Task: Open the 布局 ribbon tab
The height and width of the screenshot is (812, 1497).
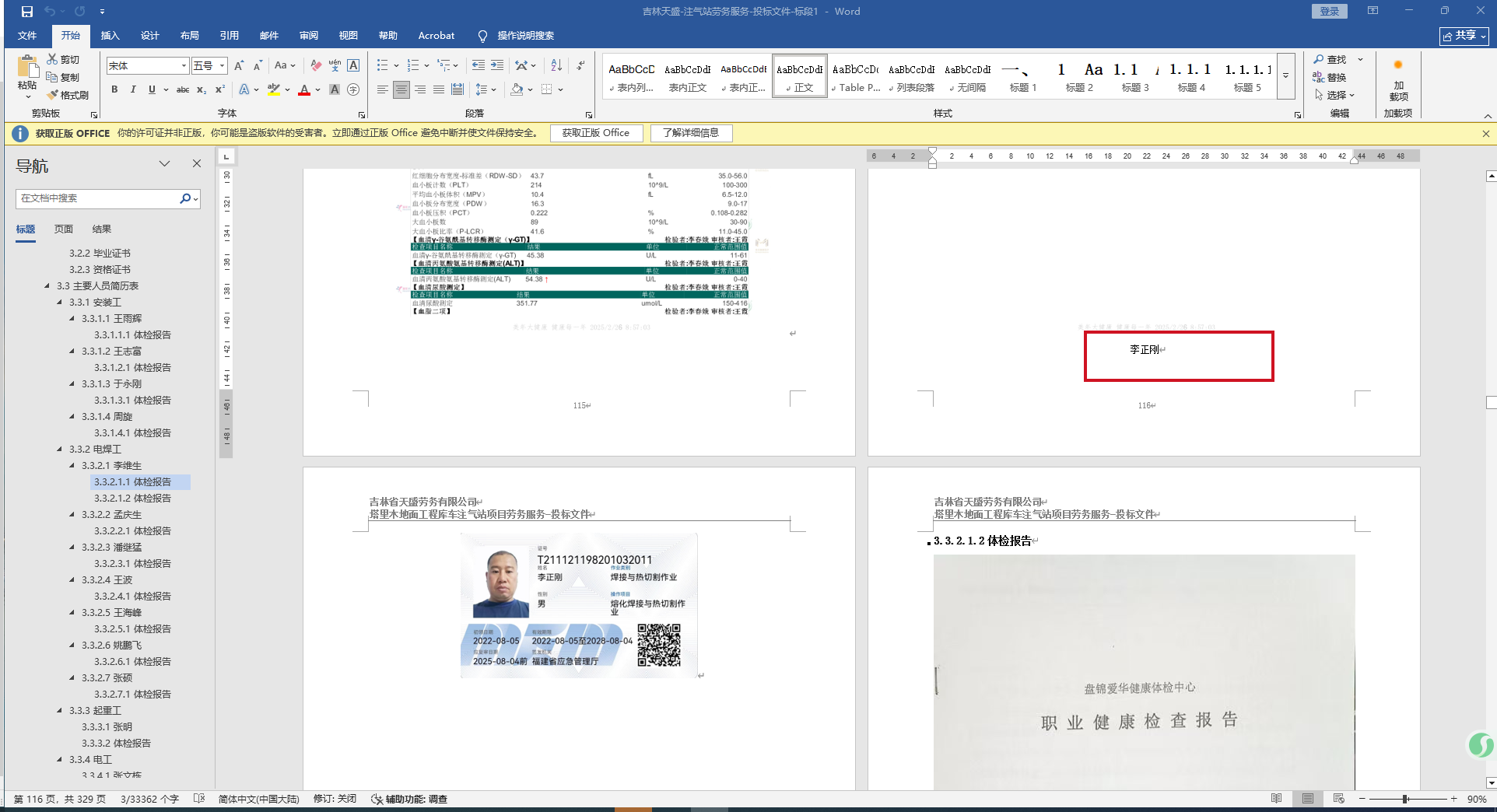Action: pos(190,36)
